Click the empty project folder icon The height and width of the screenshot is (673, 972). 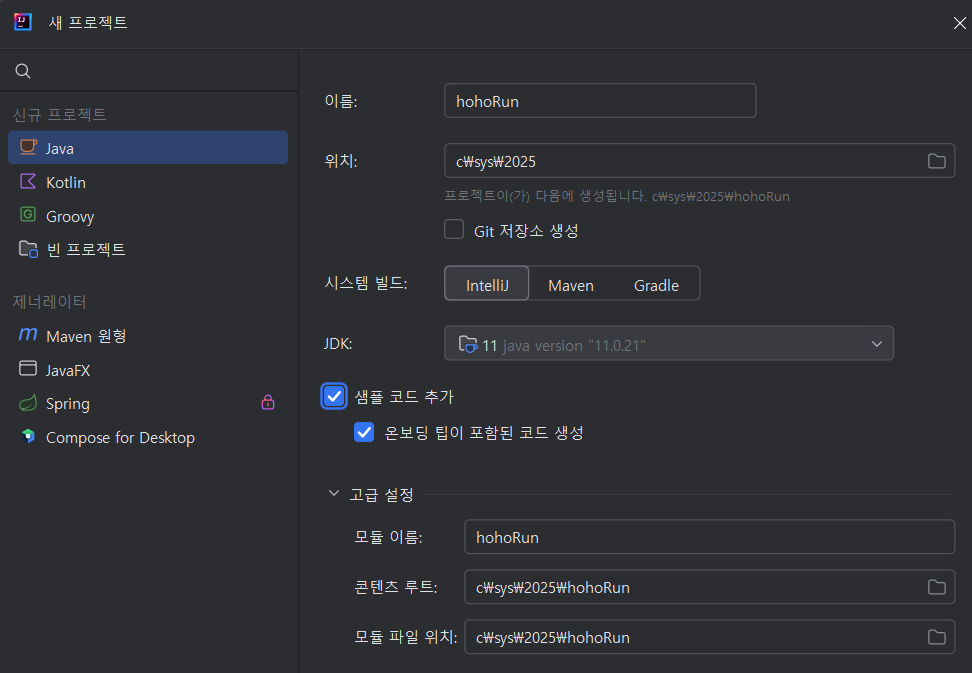coord(28,249)
